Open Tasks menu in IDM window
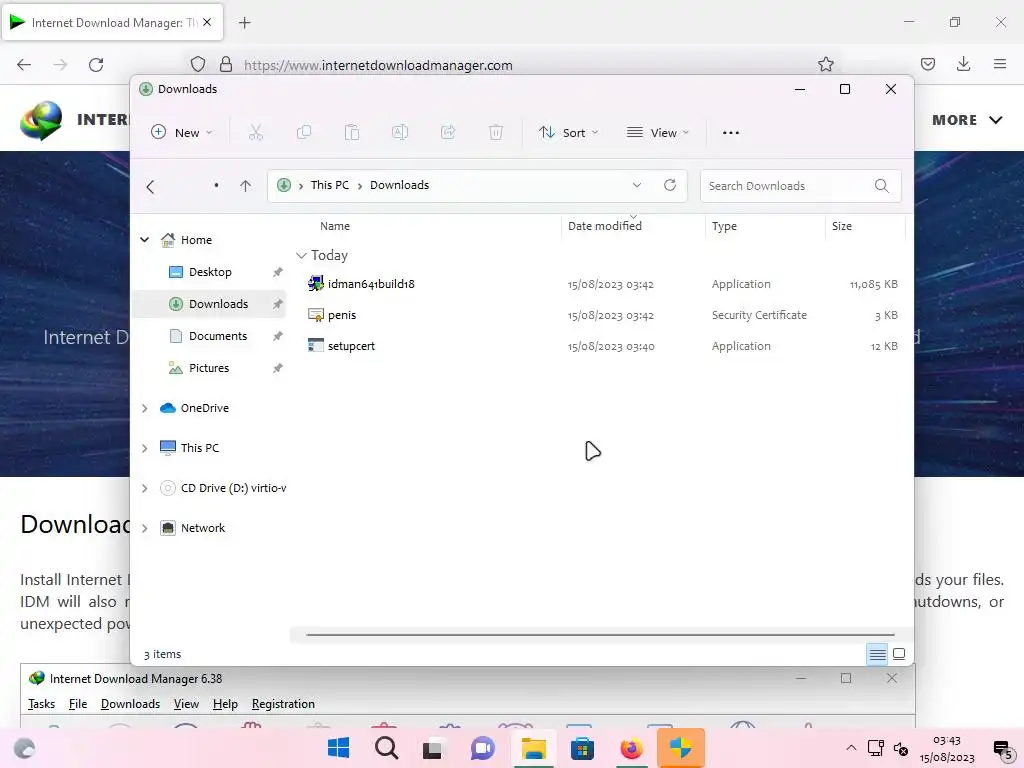 [x=41, y=703]
